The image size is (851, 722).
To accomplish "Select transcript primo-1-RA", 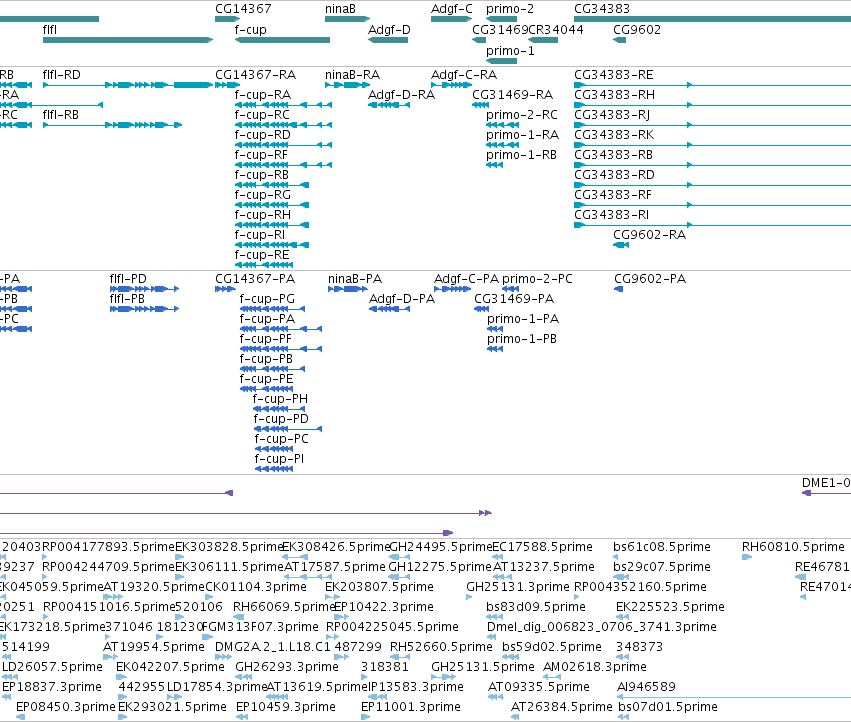I will coord(503,145).
